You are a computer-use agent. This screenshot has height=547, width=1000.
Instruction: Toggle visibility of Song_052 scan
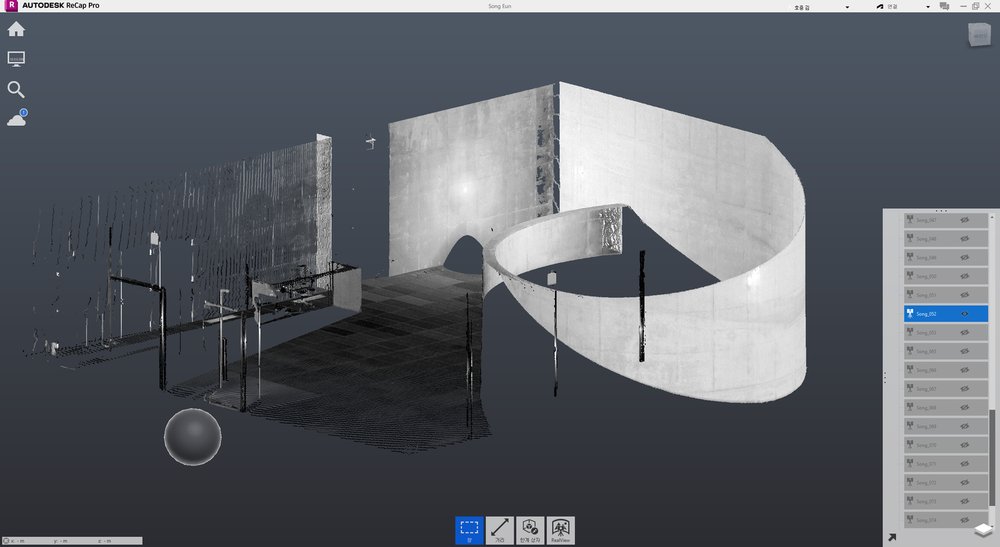[966, 314]
